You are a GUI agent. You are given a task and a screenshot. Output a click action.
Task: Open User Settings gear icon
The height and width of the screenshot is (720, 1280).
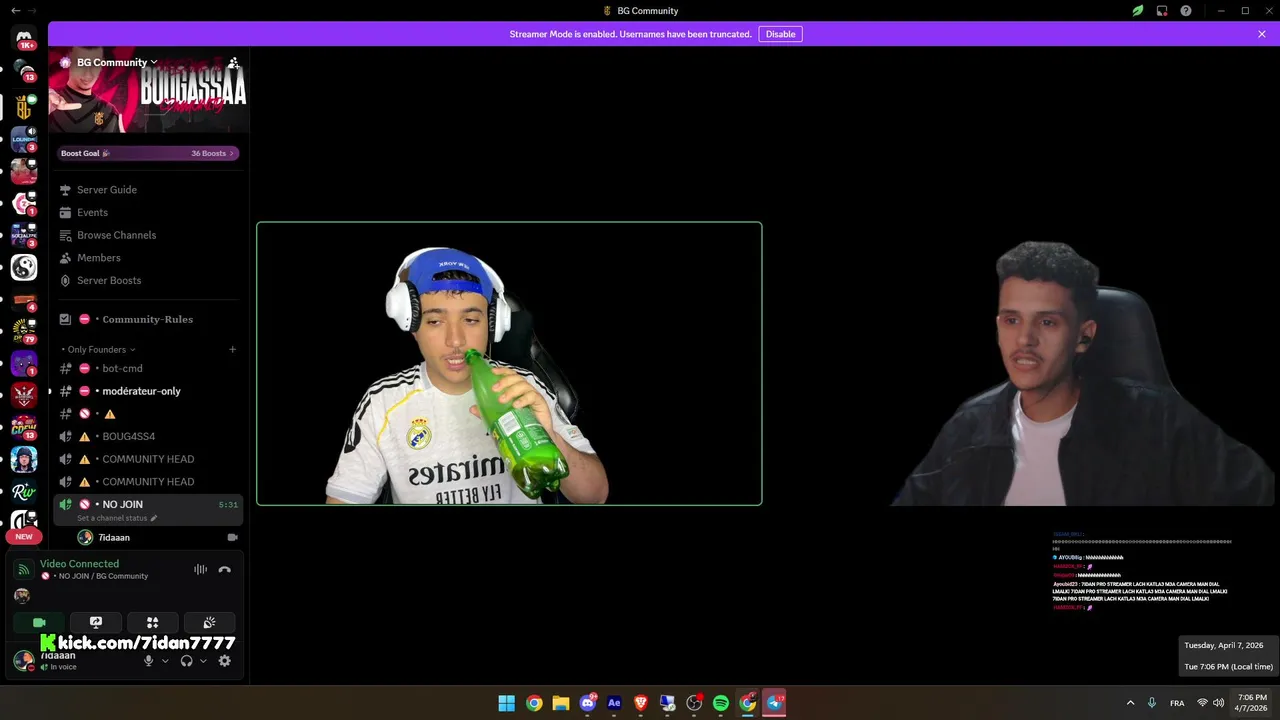224,660
